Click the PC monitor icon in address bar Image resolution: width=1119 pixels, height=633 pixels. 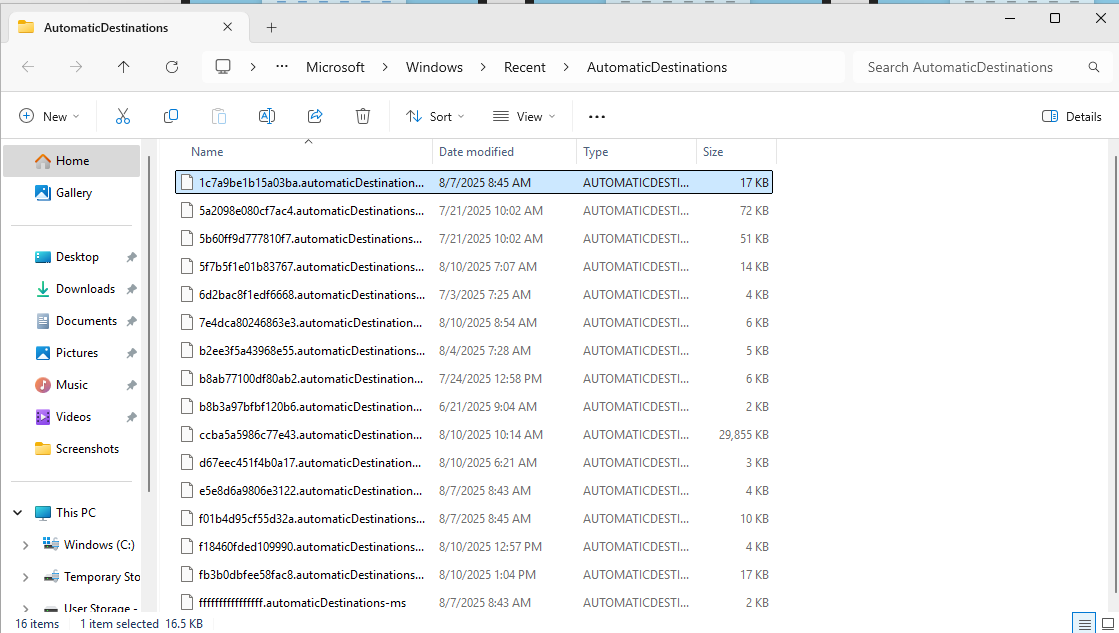(x=223, y=67)
